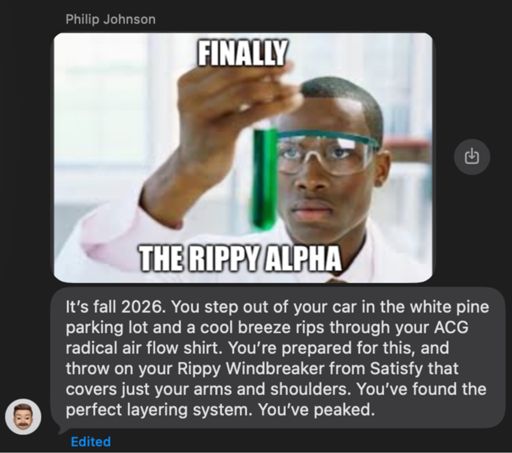Click the save image download icon

472,157
